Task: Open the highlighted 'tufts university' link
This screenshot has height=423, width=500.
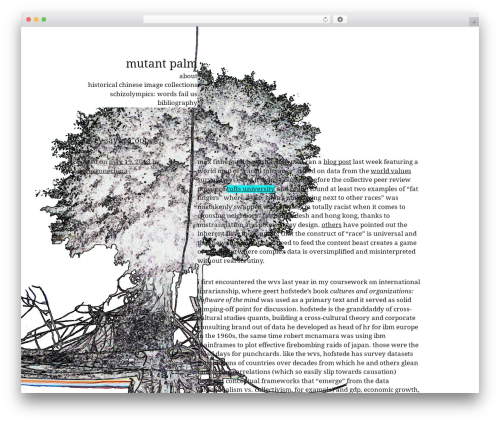Action: 251,189
